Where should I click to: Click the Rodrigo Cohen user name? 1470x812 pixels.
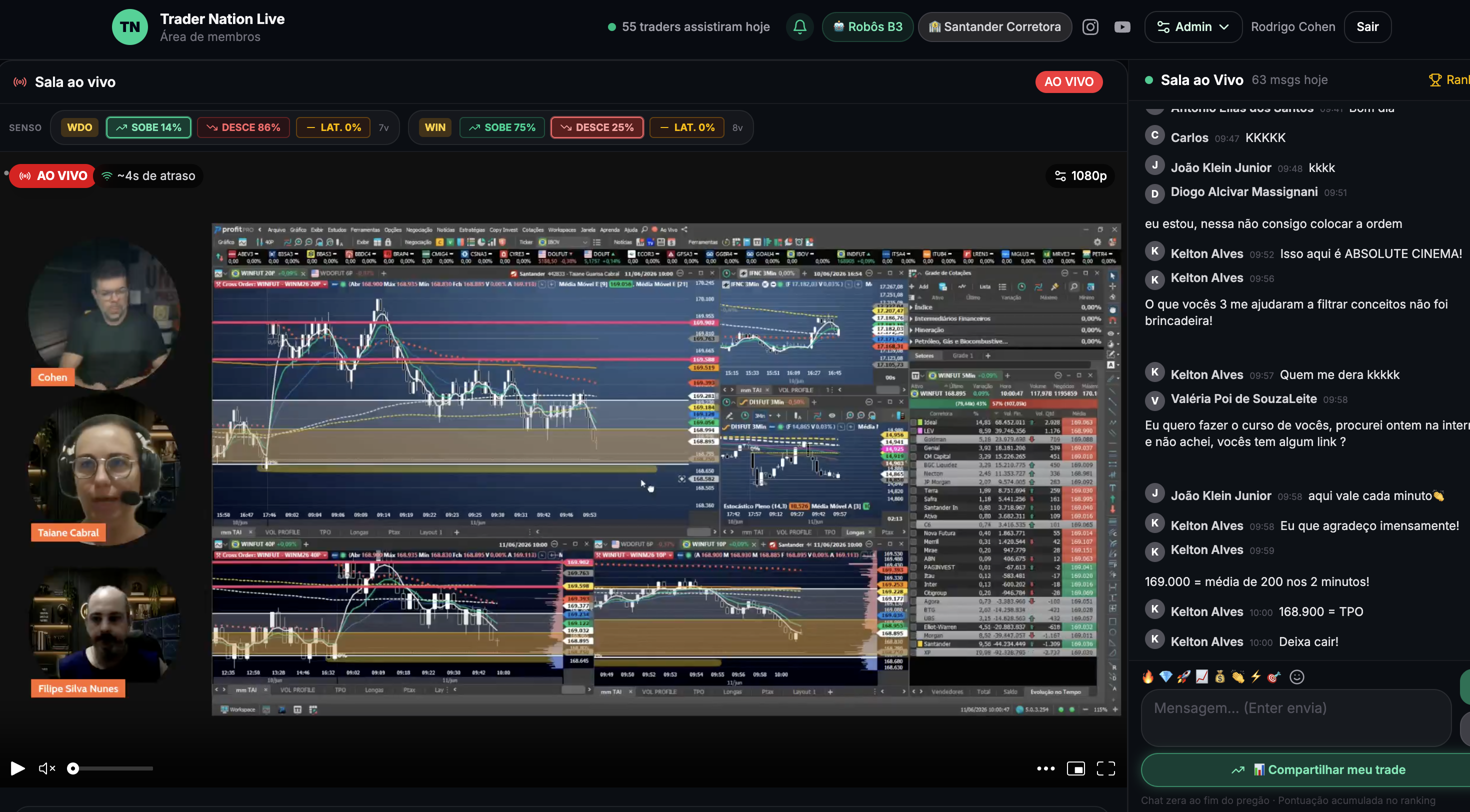1292,27
